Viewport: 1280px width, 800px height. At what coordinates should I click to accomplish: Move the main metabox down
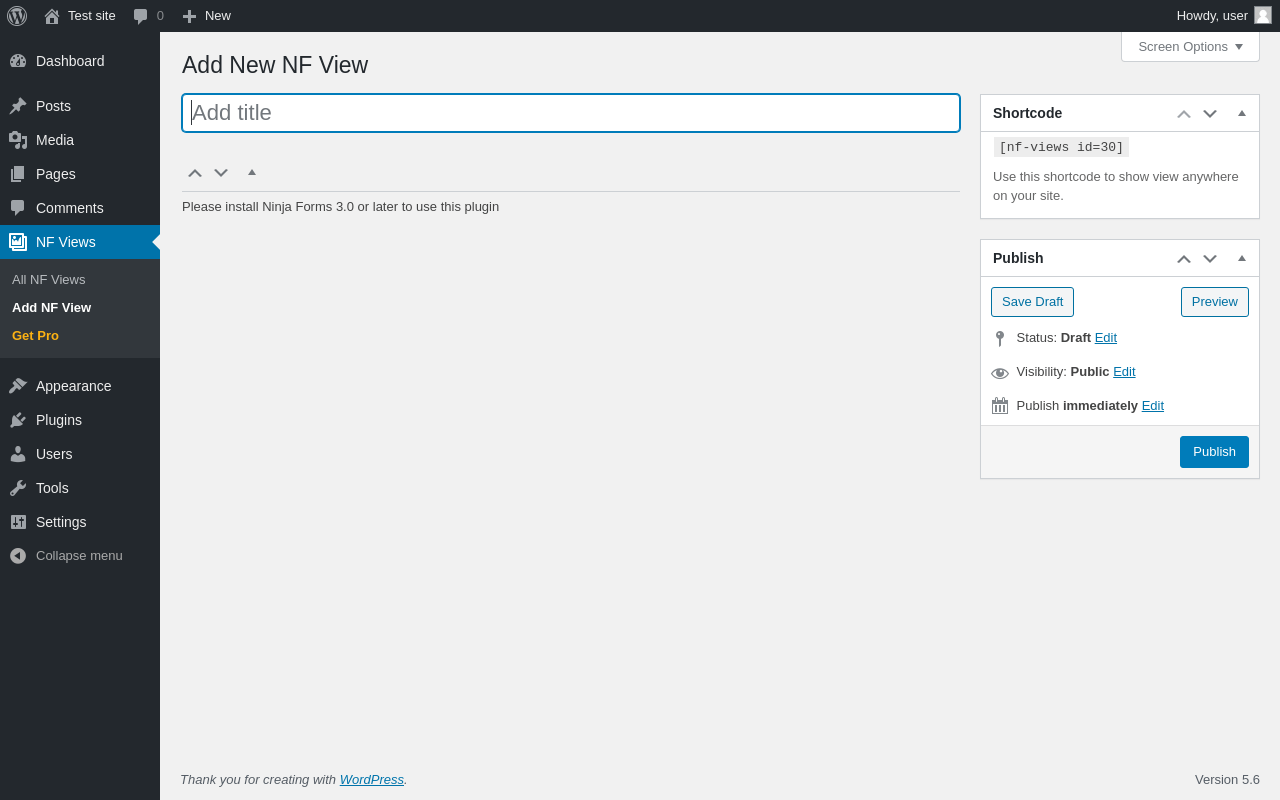pos(221,173)
